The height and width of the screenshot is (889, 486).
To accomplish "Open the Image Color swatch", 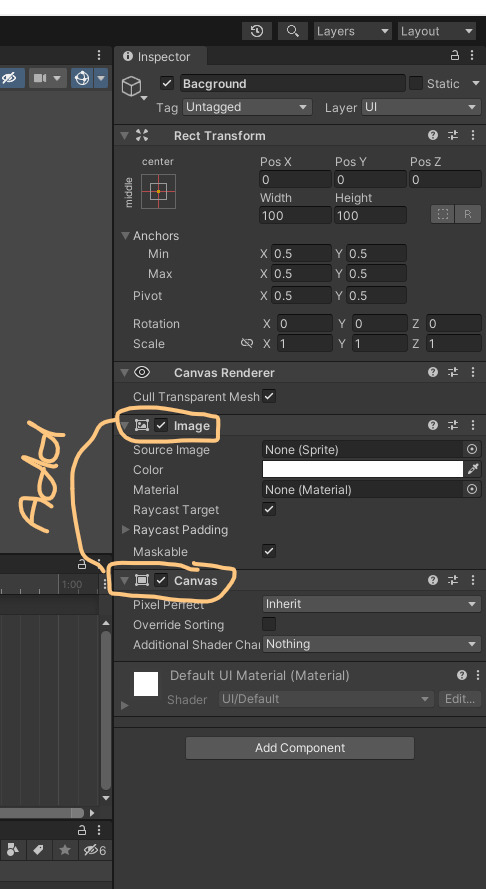I will [363, 469].
